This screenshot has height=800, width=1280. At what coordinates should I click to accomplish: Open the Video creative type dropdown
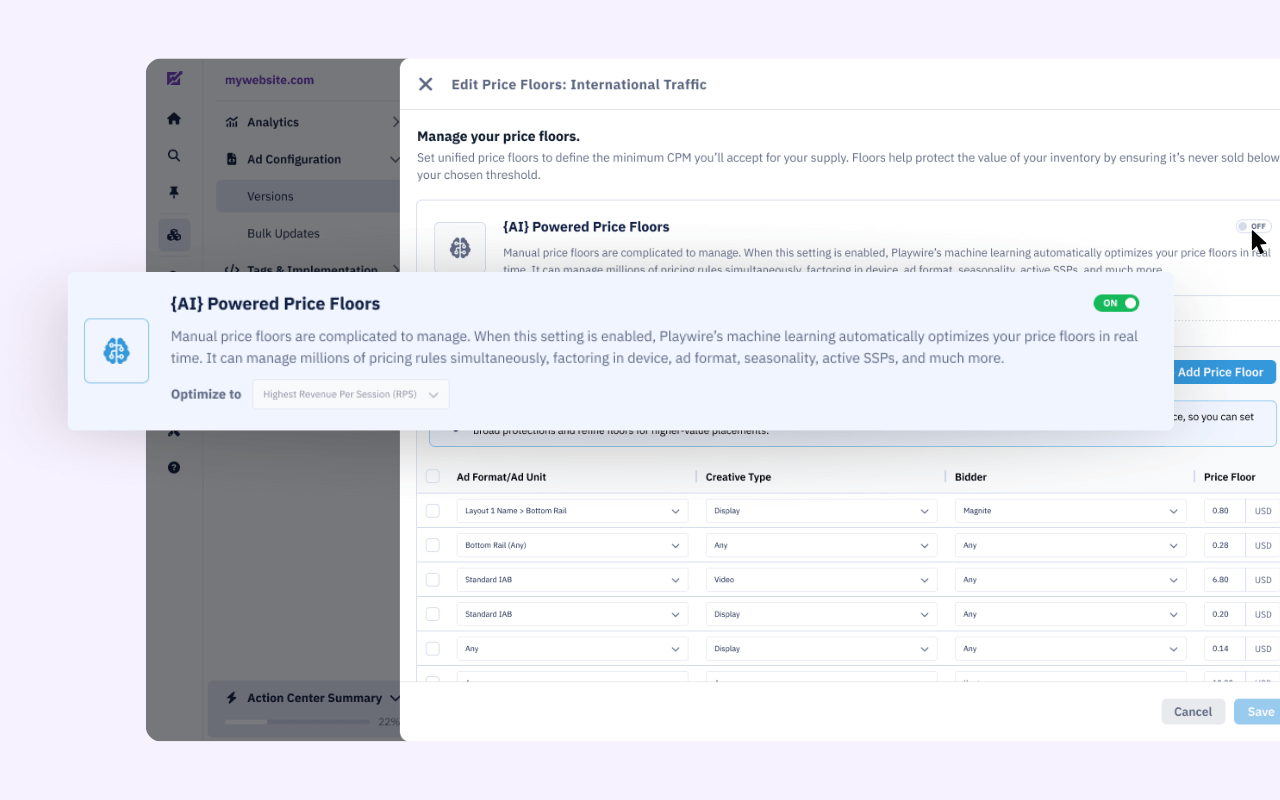[820, 580]
